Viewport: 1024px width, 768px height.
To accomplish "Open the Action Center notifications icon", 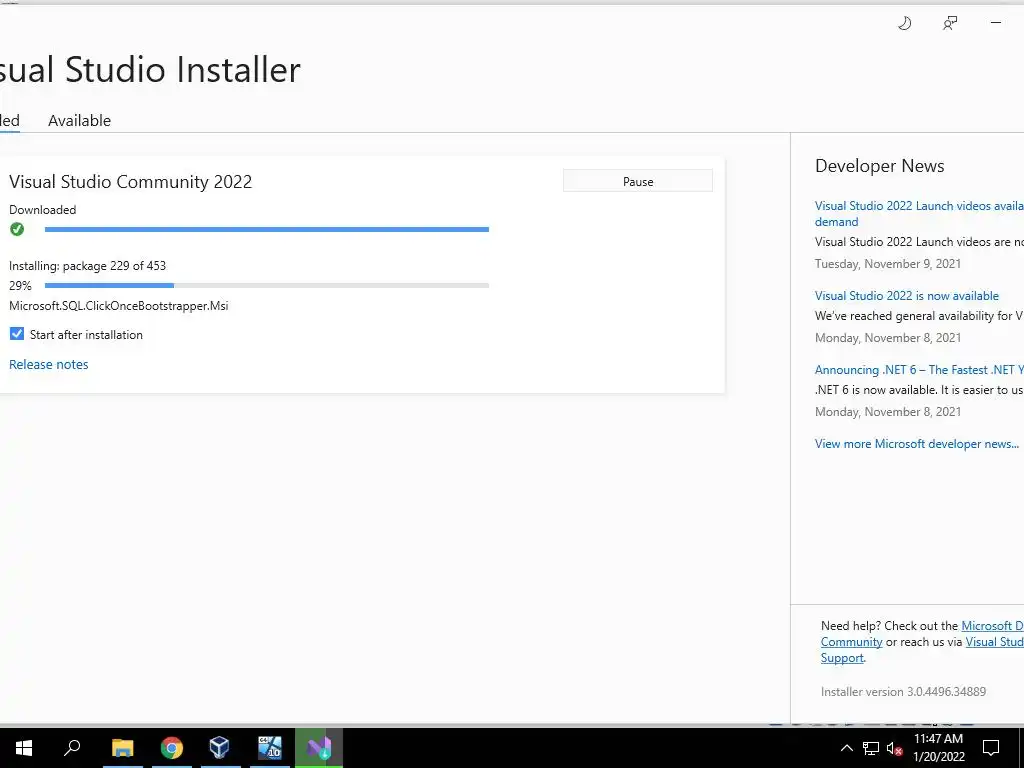I will [x=991, y=748].
